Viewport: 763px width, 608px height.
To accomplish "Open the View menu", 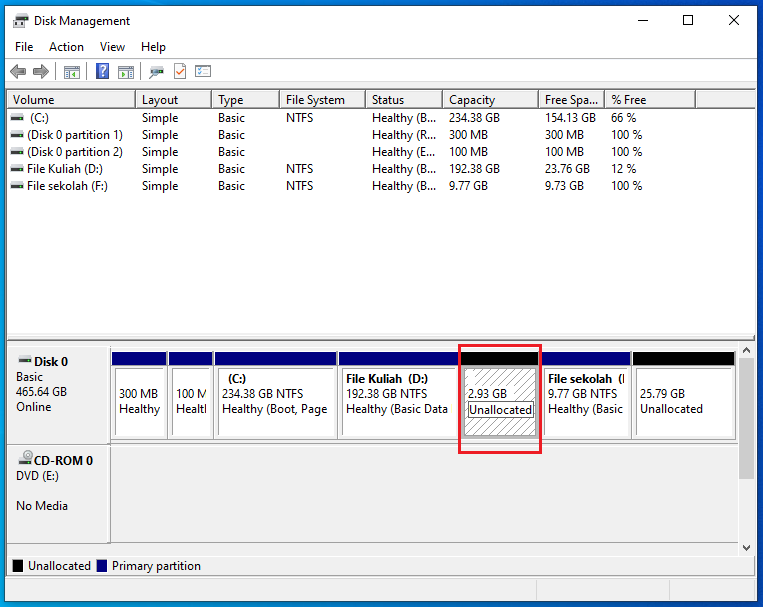I will click(x=112, y=47).
